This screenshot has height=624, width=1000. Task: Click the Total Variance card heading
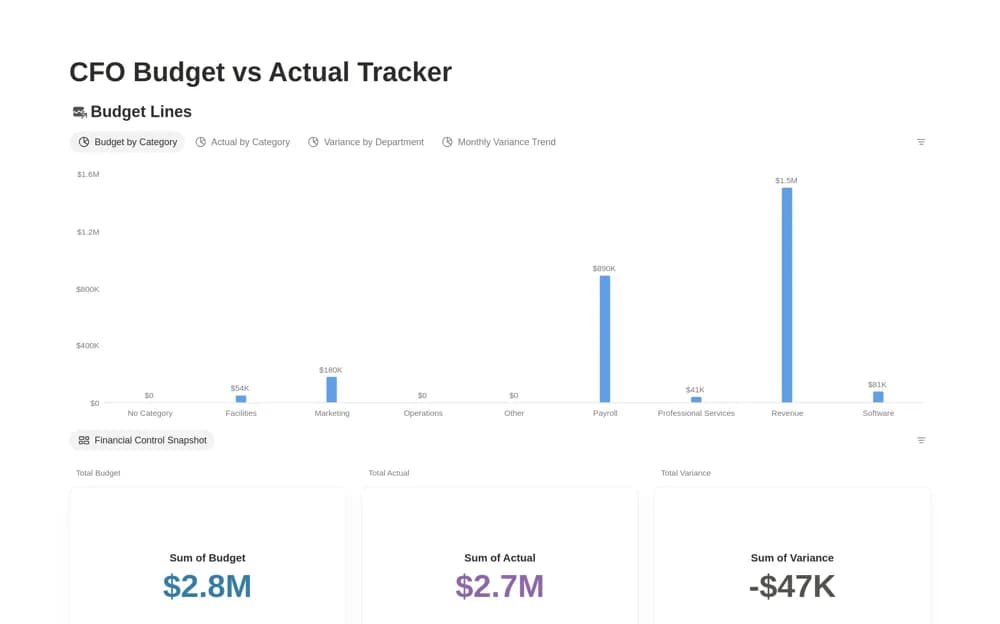[686, 473]
